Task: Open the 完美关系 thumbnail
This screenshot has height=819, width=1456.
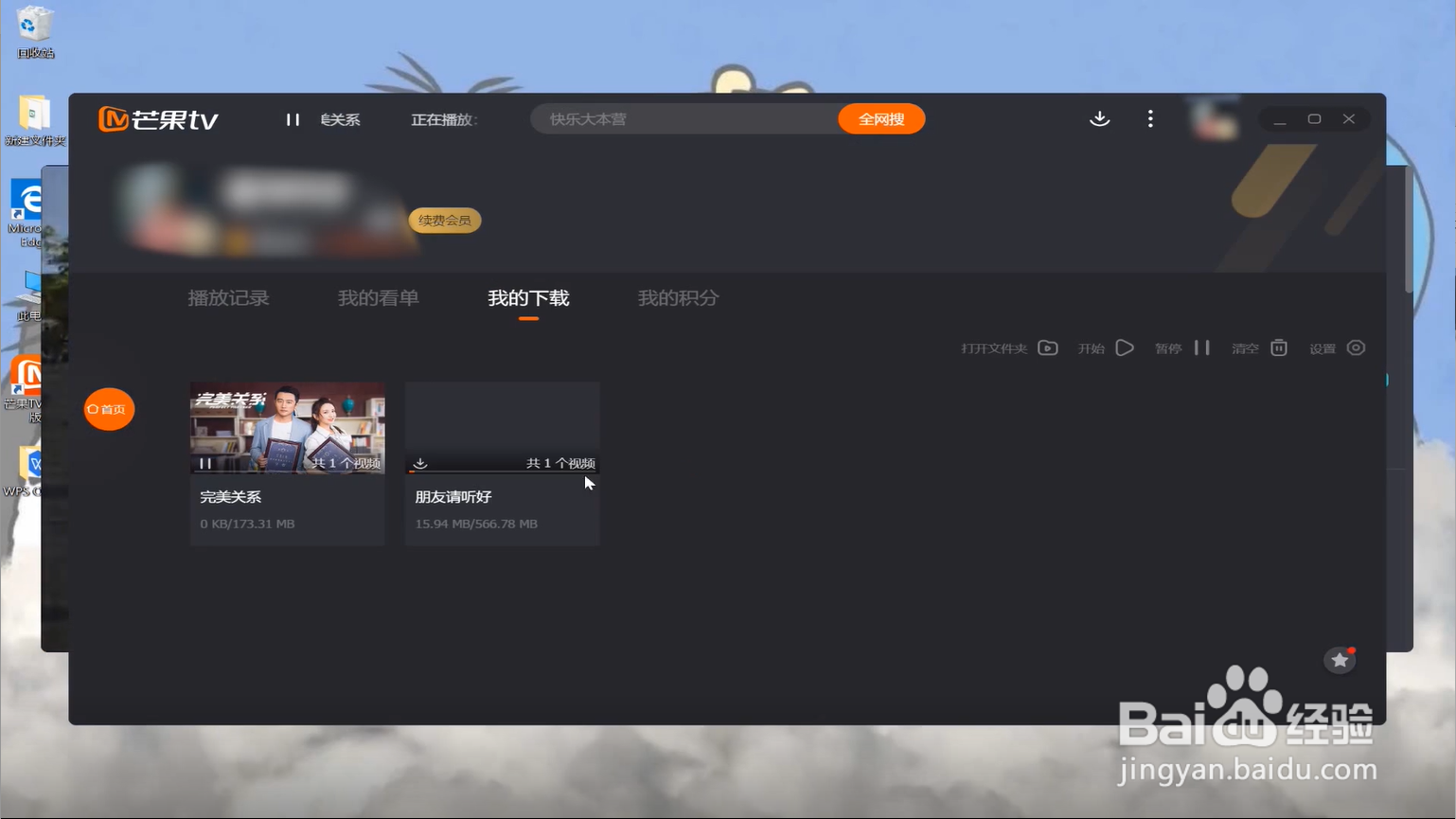Action: (x=288, y=427)
